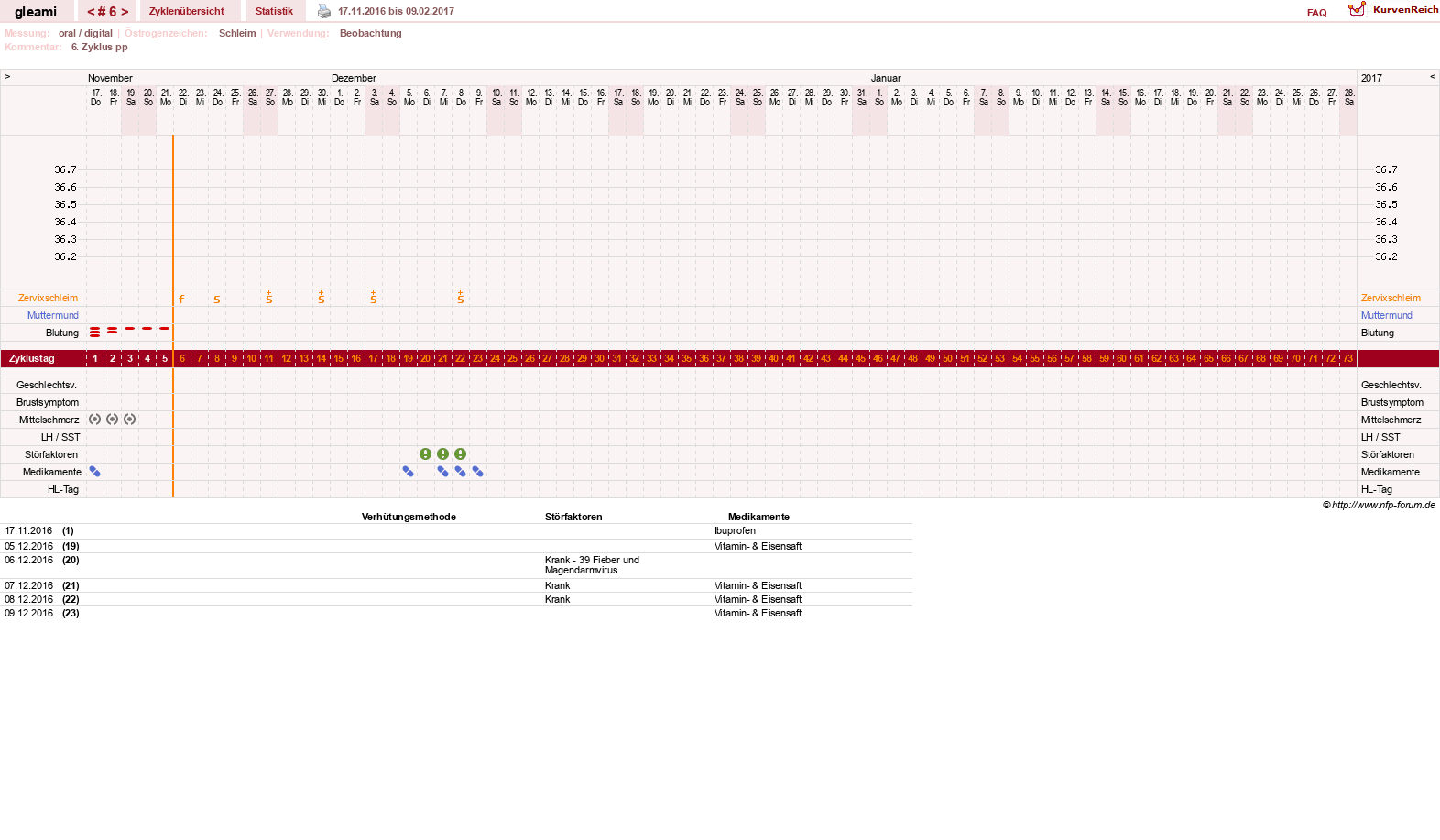1440x840 pixels.
Task: Click Mittelschmerz symbol on cycle day 3
Action: coord(130,419)
